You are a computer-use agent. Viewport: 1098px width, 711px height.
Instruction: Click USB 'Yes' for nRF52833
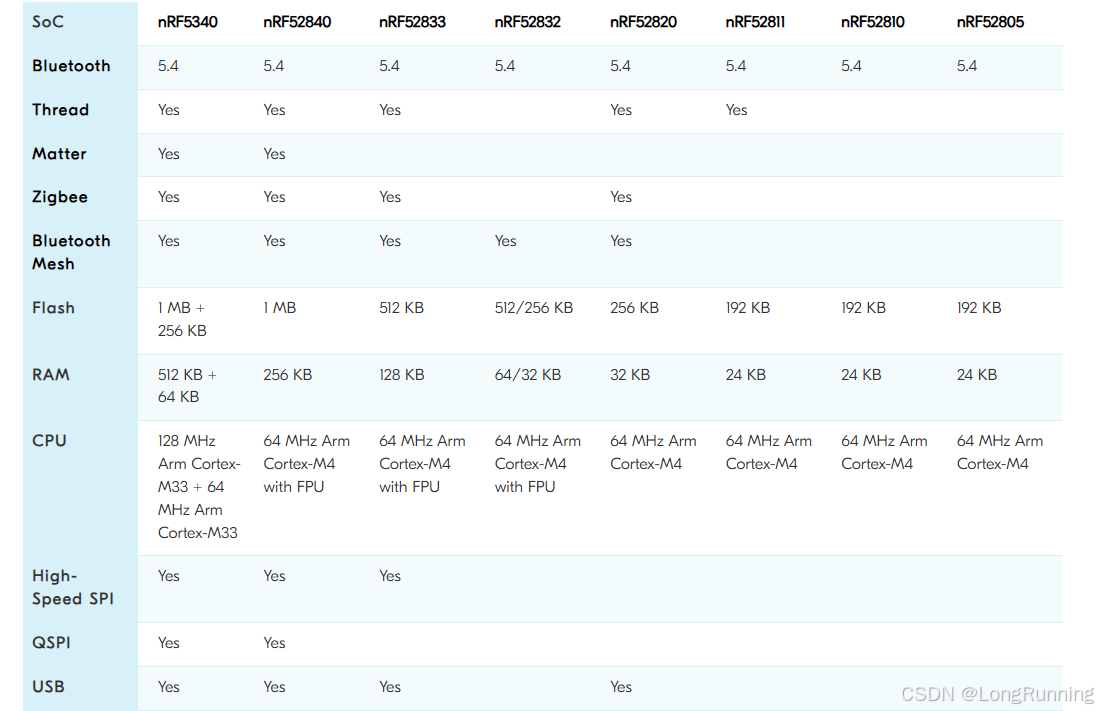click(390, 687)
